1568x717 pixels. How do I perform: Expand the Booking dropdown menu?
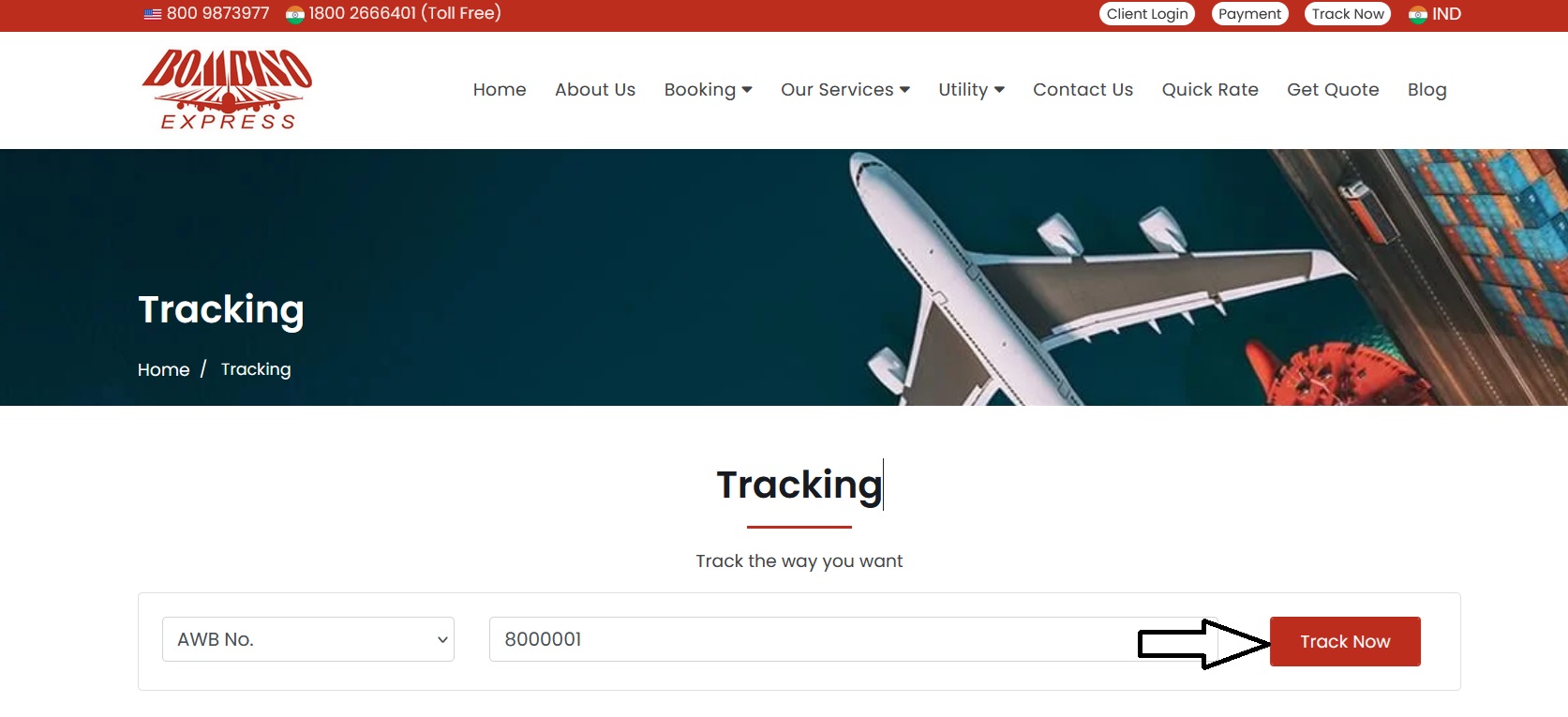(708, 90)
